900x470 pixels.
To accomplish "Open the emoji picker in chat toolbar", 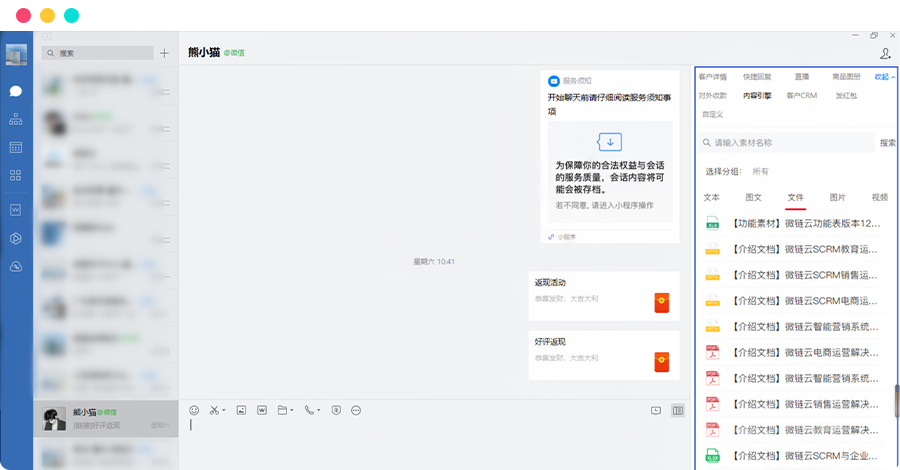I will tap(194, 410).
